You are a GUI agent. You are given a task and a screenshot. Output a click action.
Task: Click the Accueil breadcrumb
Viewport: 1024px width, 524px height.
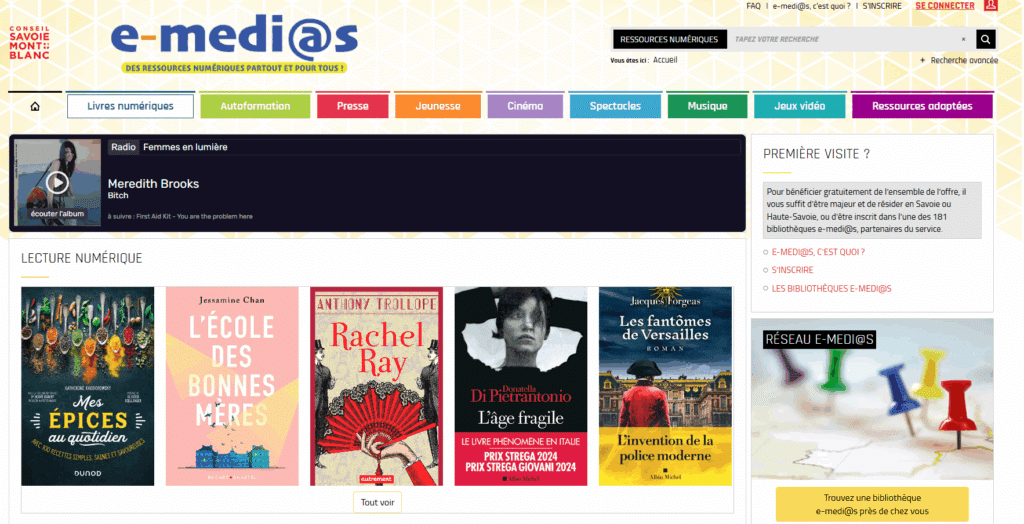coord(665,60)
